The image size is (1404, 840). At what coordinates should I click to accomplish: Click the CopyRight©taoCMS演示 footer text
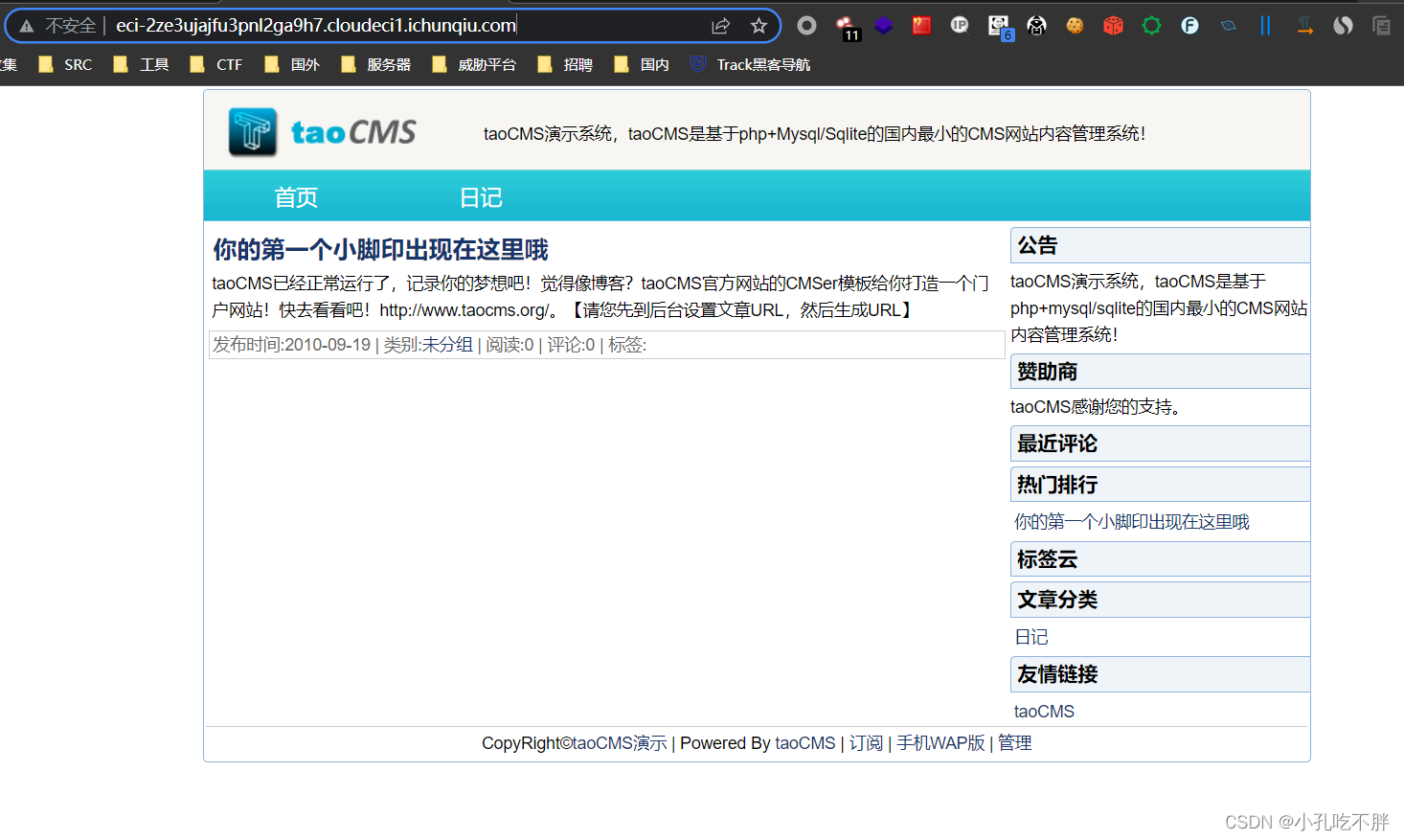pos(575,743)
